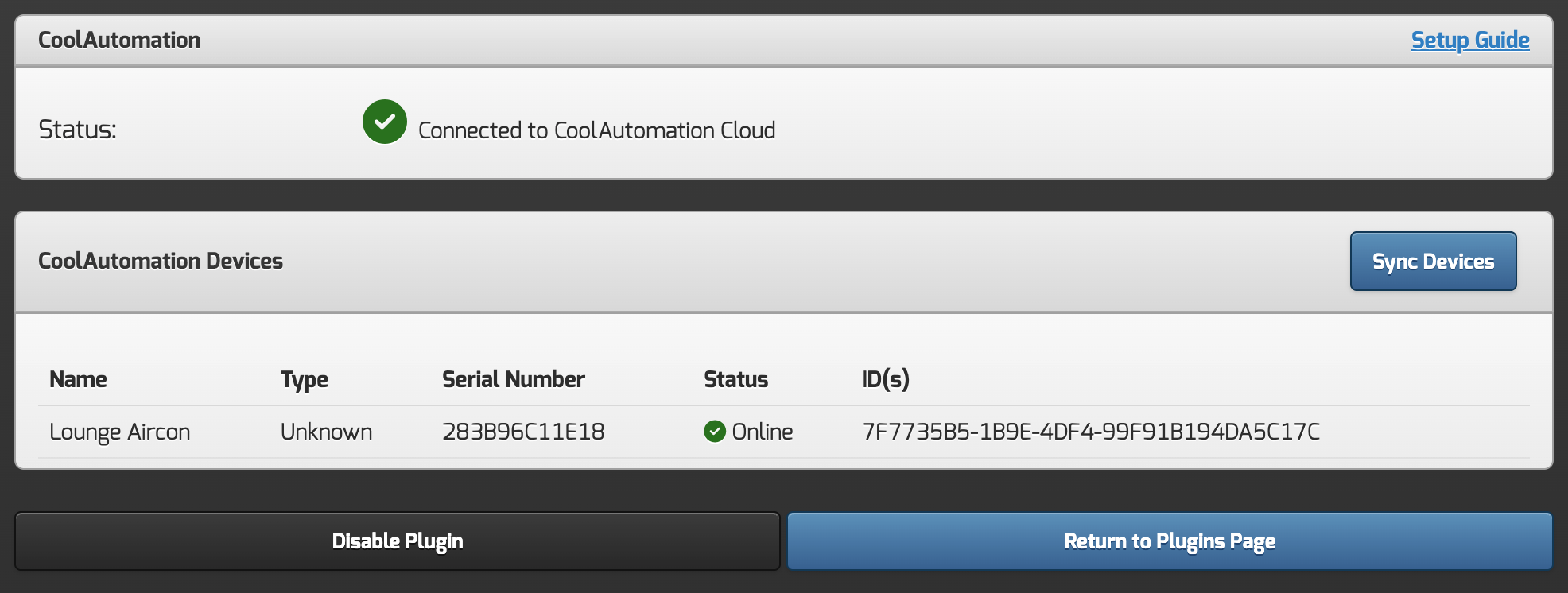This screenshot has height=593, width=1568.
Task: Click the Serial Number column header
Action: (513, 379)
